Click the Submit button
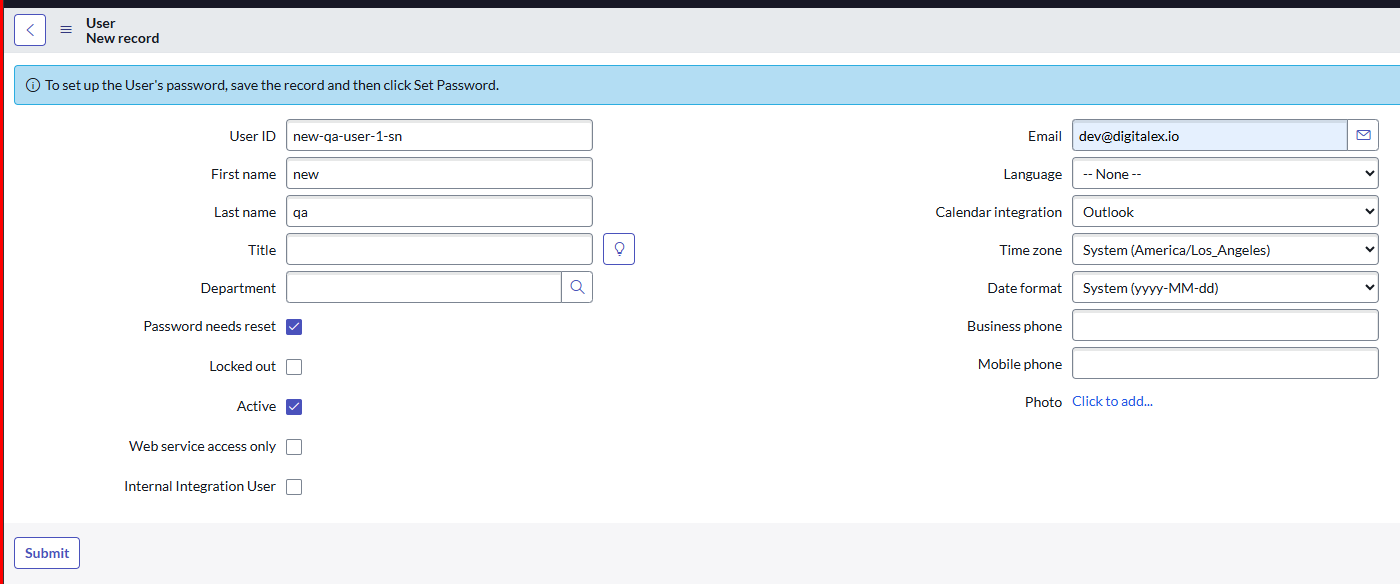1400x584 pixels. (x=47, y=553)
